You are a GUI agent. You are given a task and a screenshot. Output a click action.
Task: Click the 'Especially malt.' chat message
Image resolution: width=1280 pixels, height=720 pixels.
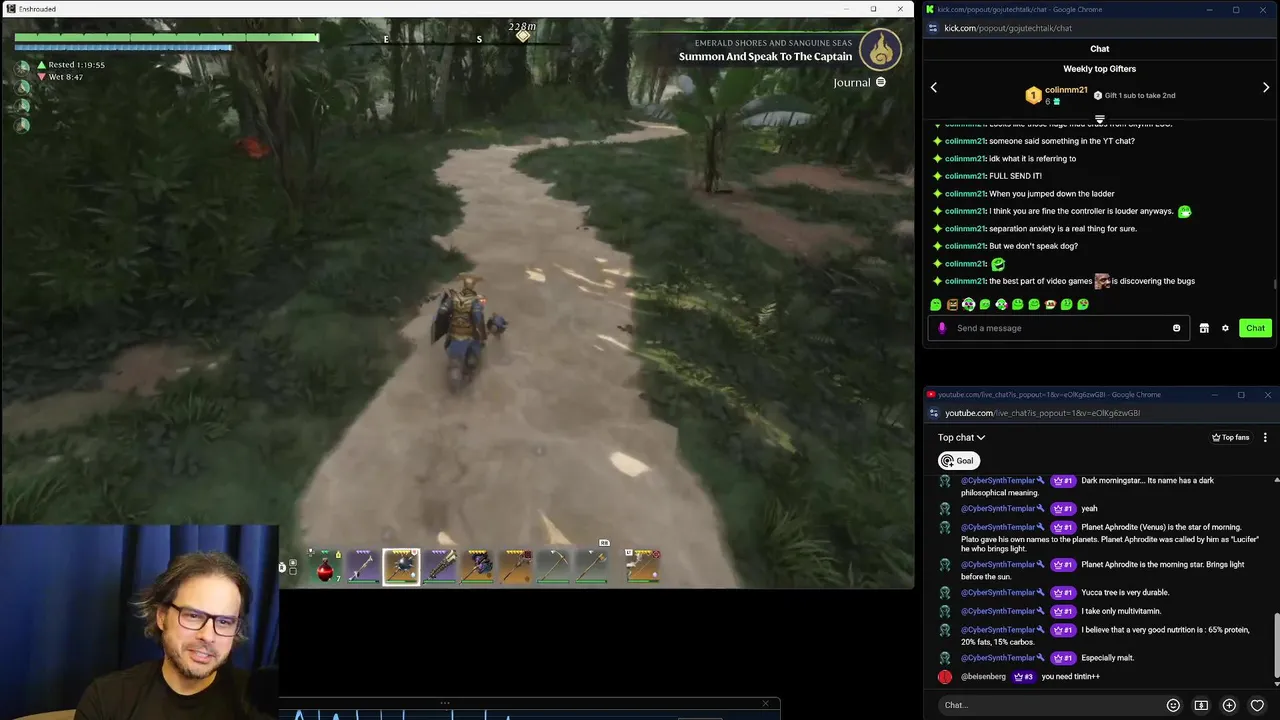tap(1107, 658)
